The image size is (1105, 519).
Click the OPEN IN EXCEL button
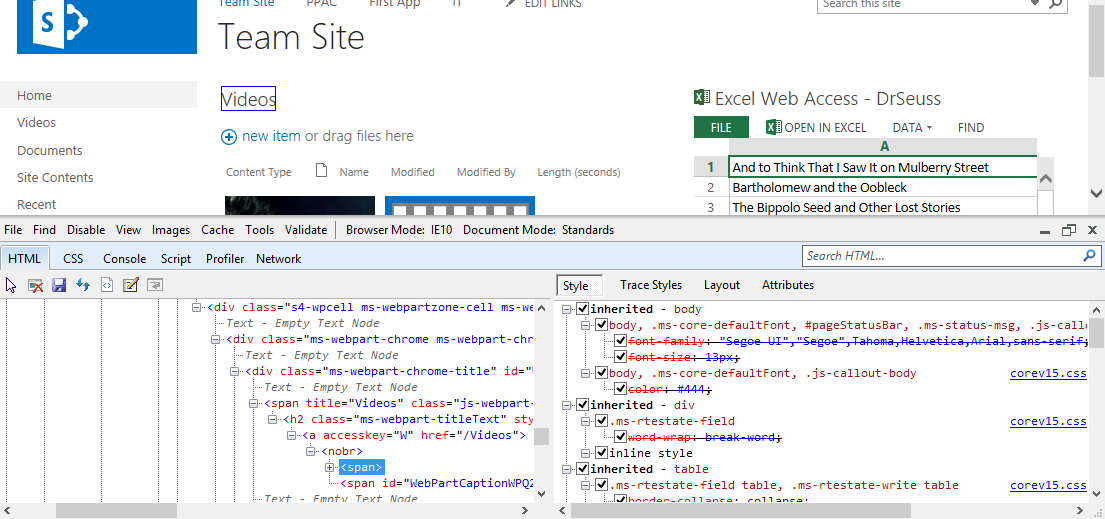point(816,127)
